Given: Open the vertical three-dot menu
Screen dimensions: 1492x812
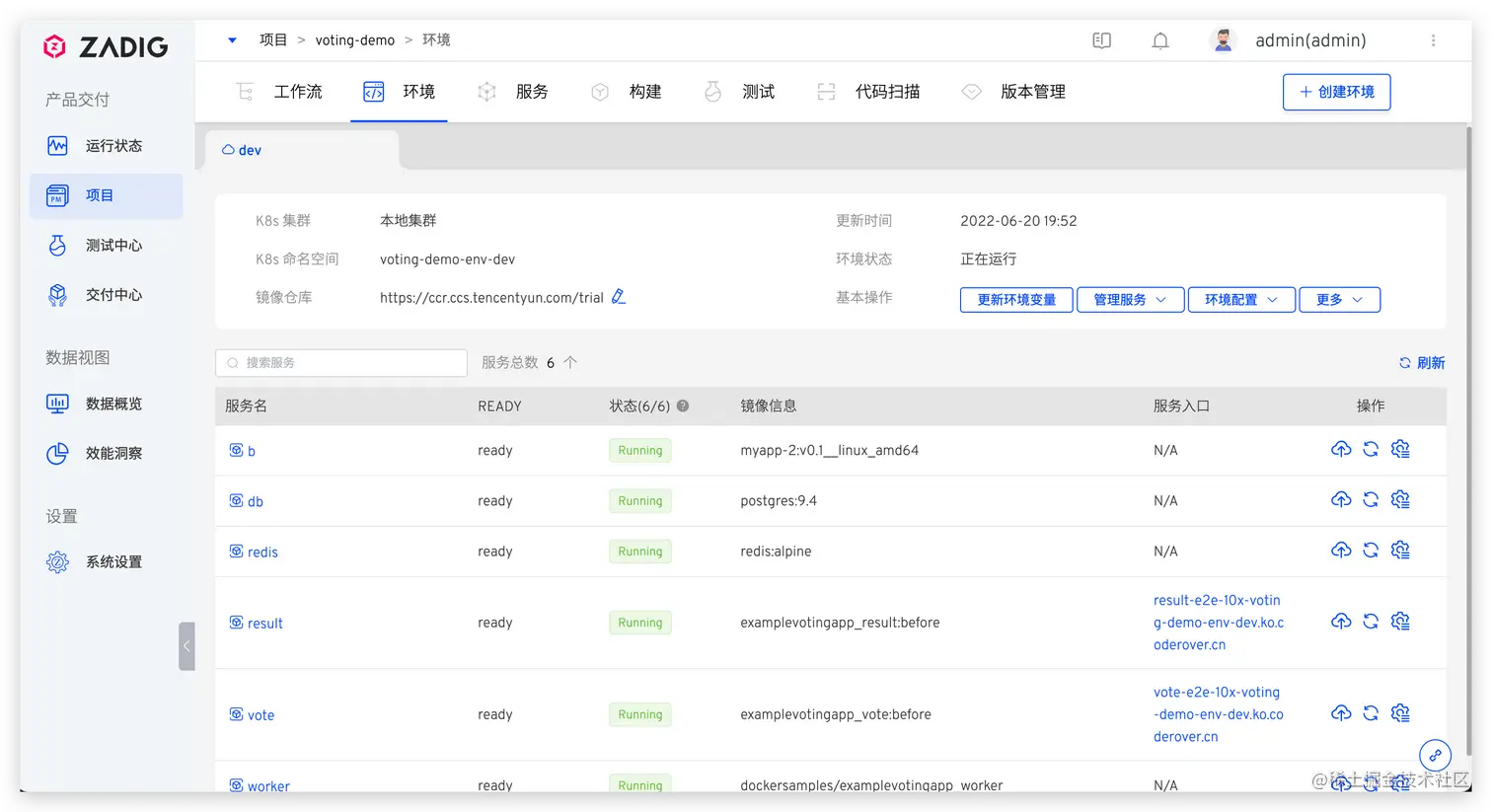Looking at the screenshot, I should [x=1434, y=40].
